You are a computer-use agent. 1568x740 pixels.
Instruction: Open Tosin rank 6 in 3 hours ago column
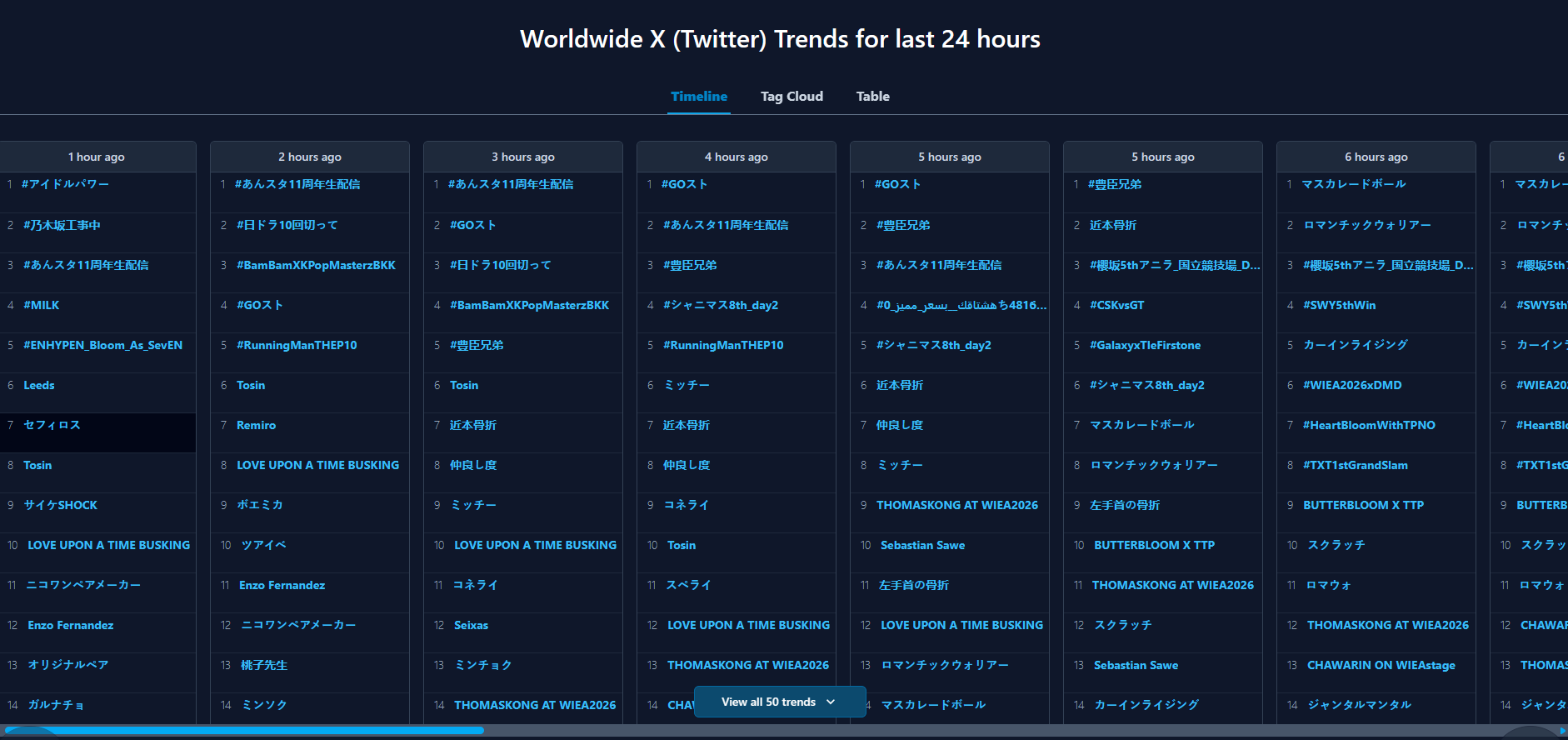point(464,385)
